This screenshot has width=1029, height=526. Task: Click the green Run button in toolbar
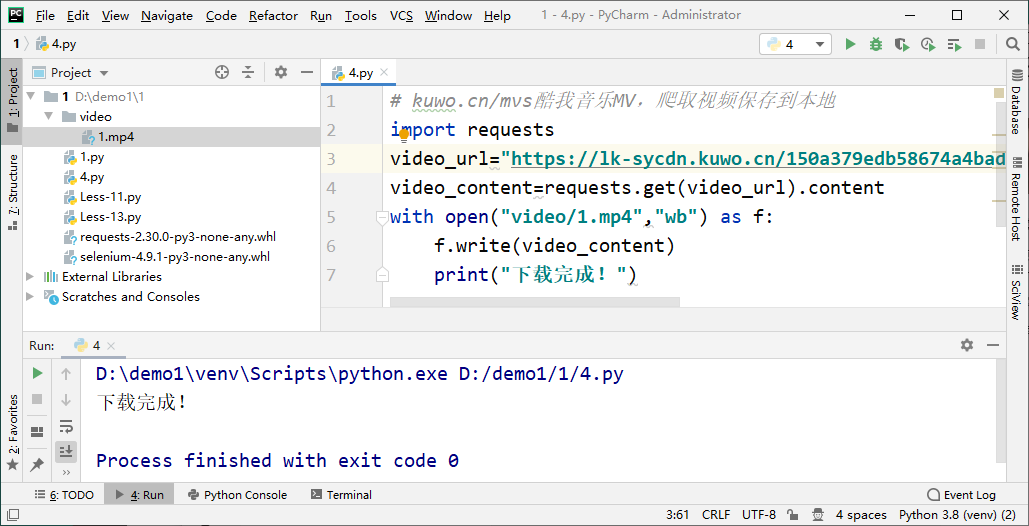[x=850, y=44]
